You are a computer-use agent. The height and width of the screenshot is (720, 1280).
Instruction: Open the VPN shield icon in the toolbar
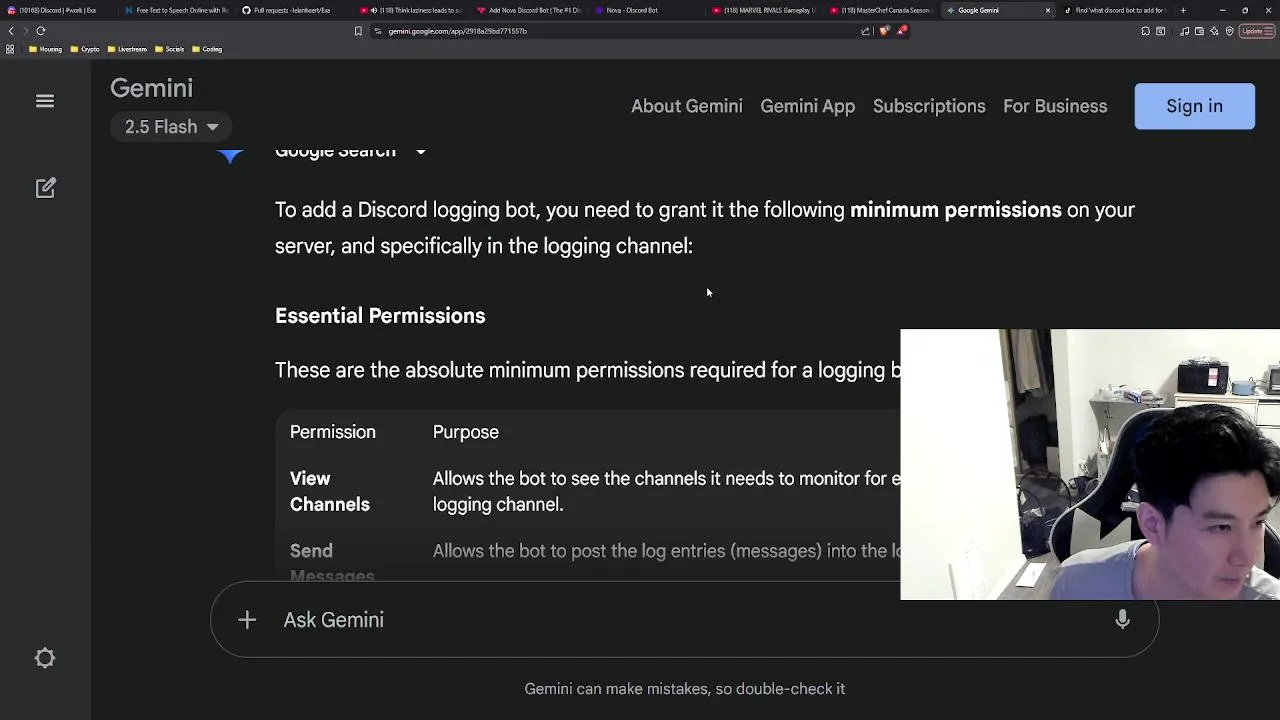pyautogui.click(x=1229, y=31)
